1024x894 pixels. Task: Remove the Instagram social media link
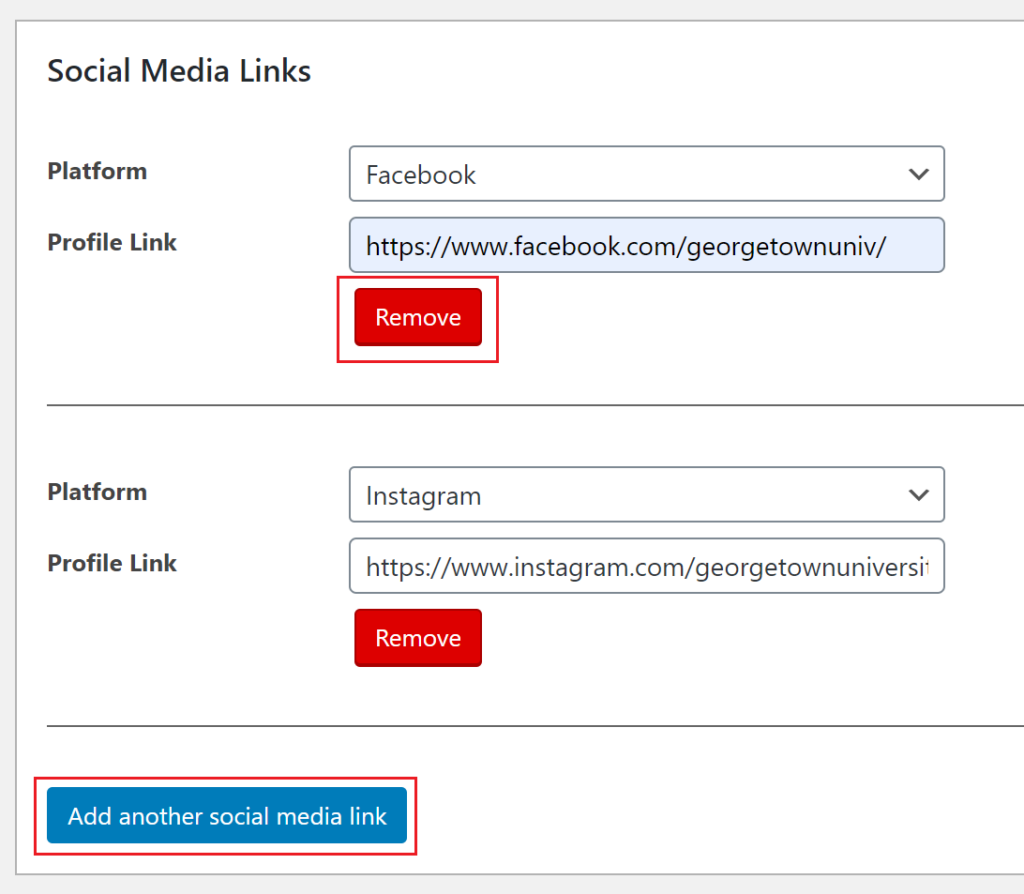point(418,638)
